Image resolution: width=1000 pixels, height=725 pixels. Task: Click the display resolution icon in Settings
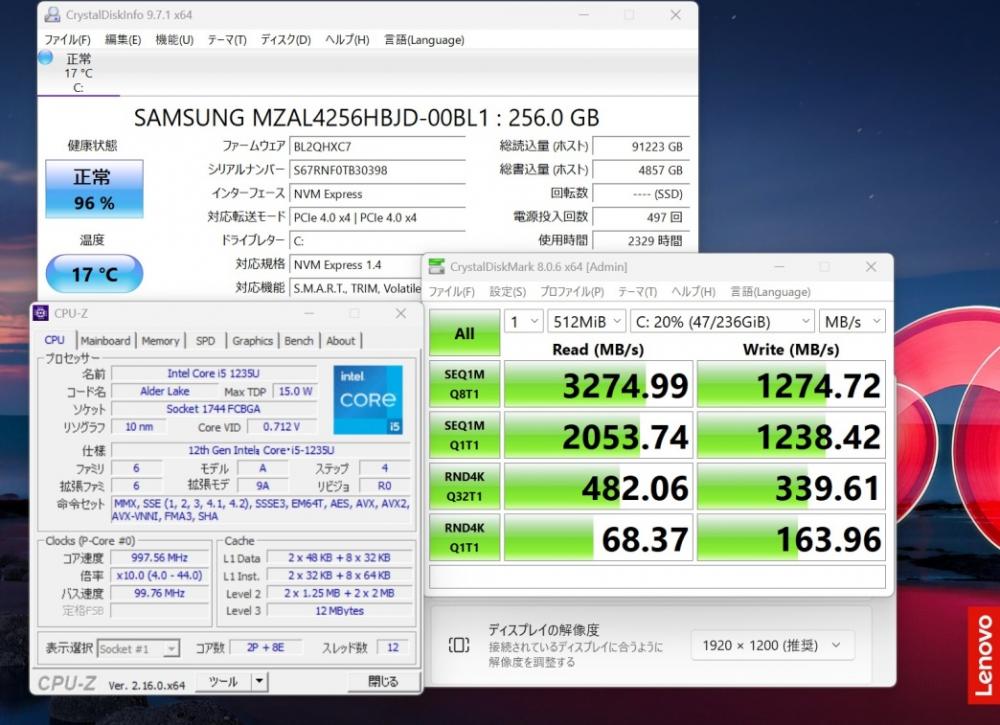pos(459,645)
